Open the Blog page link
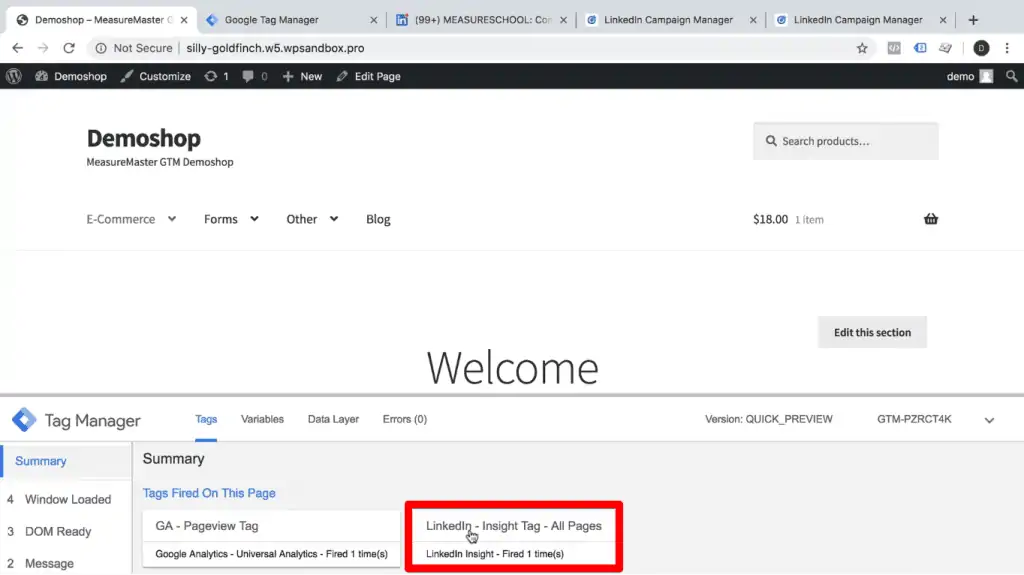Screen dimensions: 1024x575 coord(378,219)
